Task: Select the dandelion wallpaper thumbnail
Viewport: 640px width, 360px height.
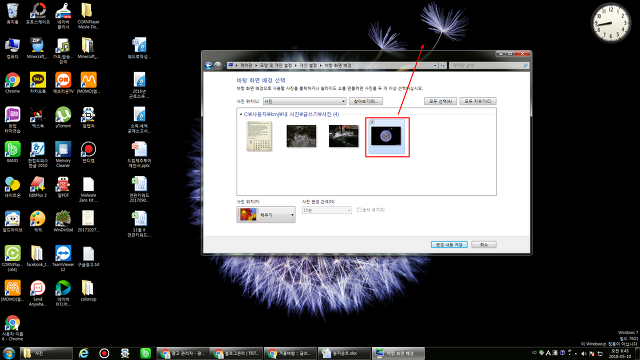Action: tap(386, 136)
